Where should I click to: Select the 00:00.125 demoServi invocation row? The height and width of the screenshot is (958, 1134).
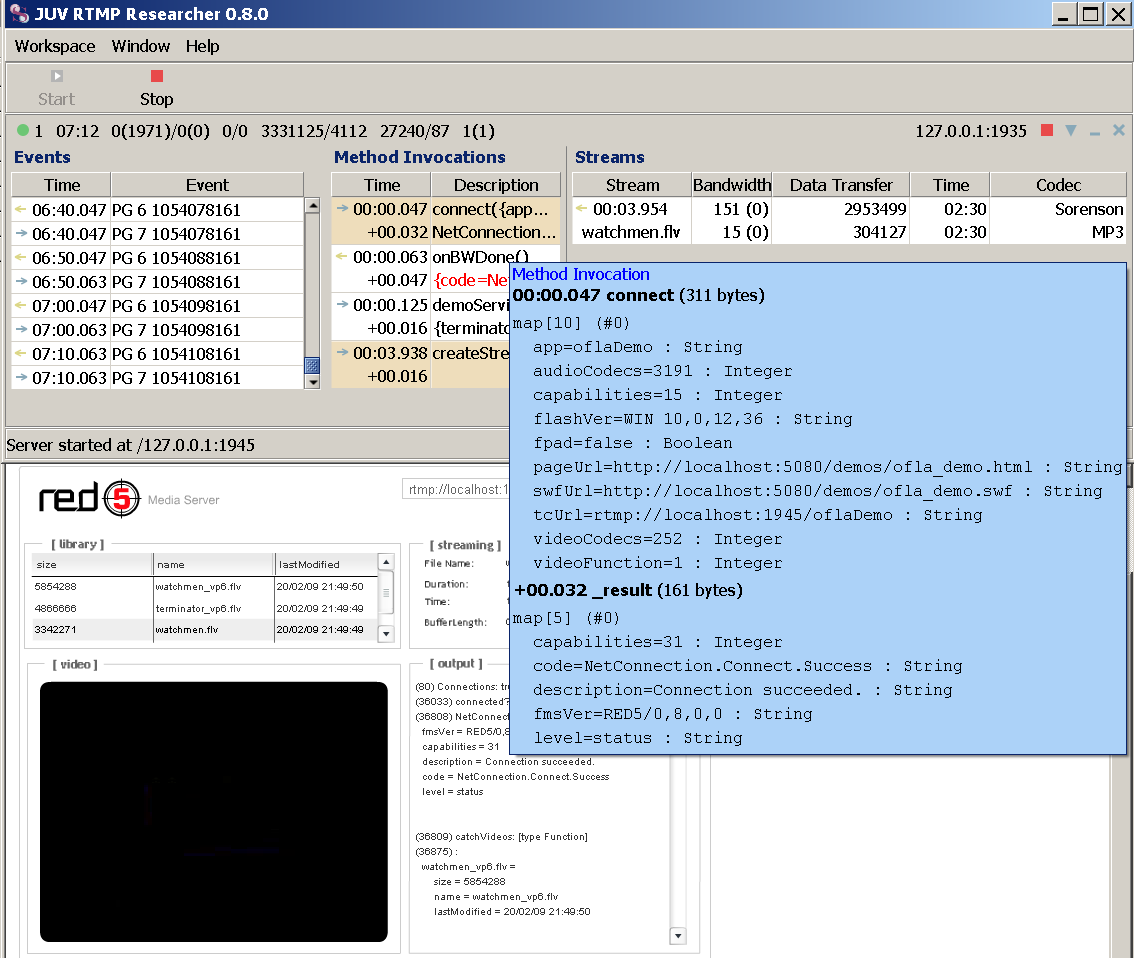point(422,305)
